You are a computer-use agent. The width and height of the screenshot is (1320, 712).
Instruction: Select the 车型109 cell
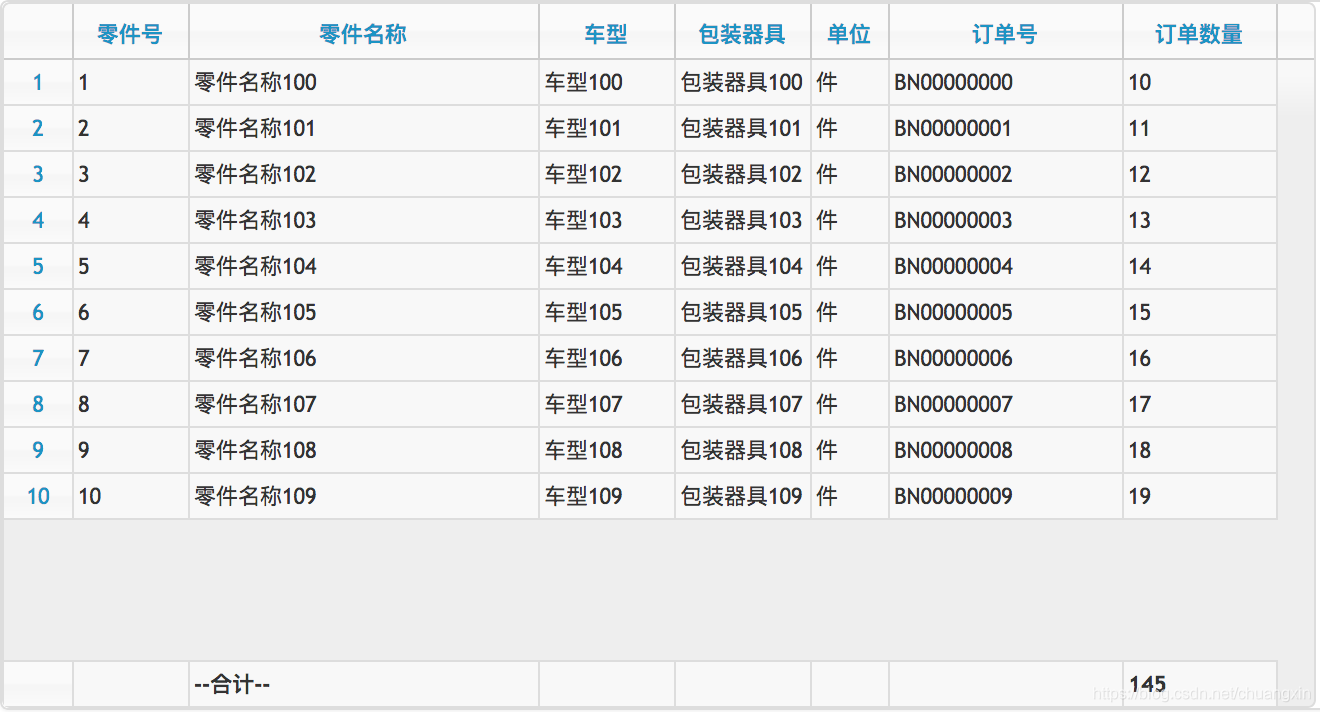pos(607,496)
